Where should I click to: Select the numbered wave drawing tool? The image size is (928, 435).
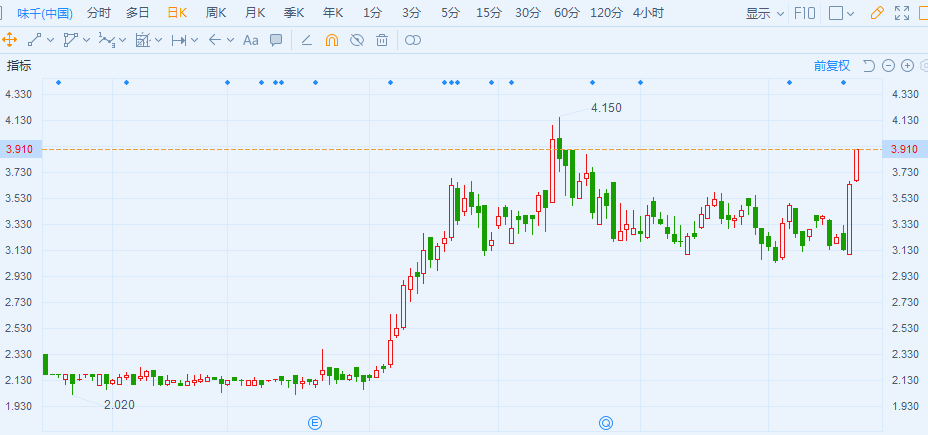pyautogui.click(x=107, y=40)
